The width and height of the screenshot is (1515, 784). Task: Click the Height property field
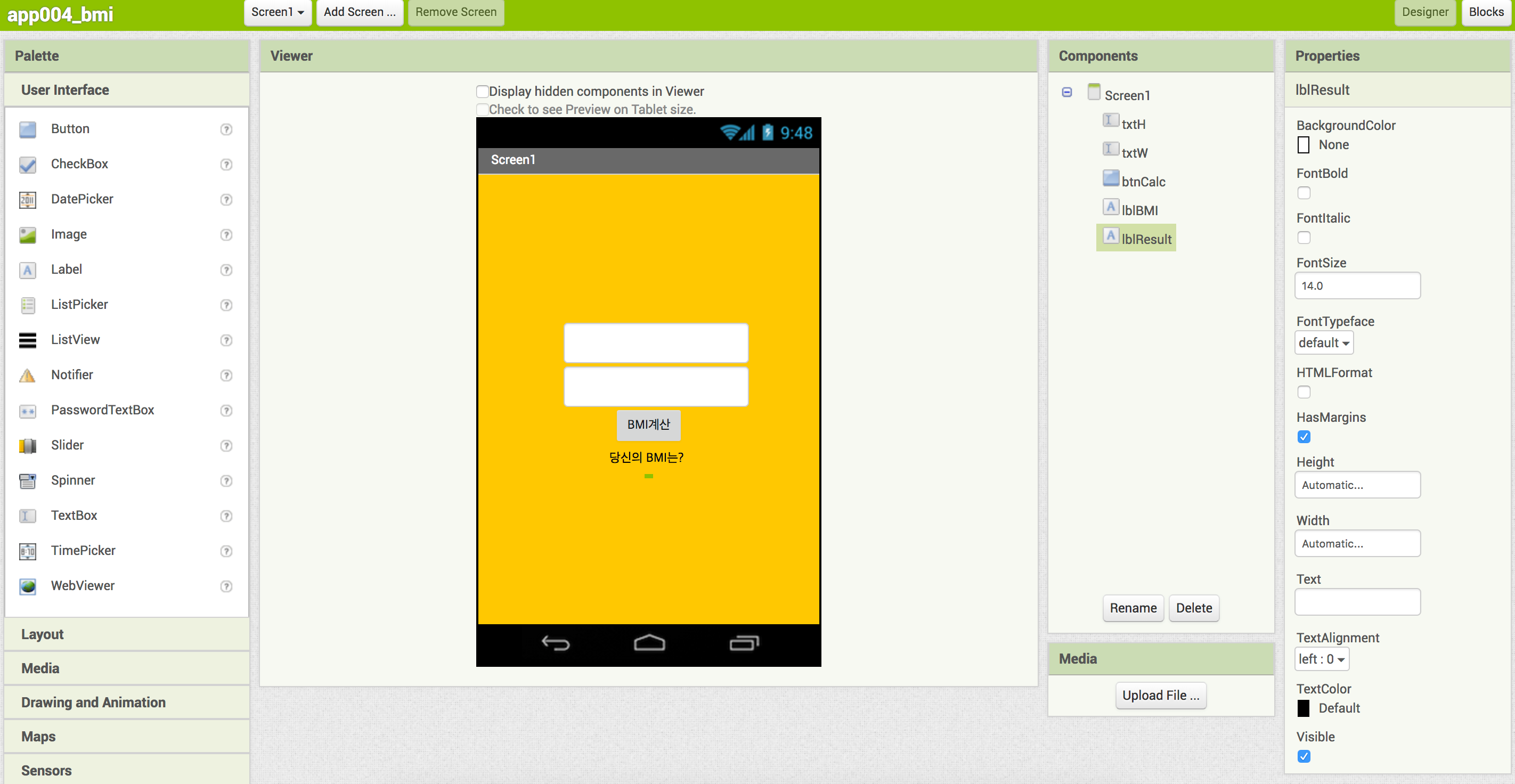click(1357, 485)
